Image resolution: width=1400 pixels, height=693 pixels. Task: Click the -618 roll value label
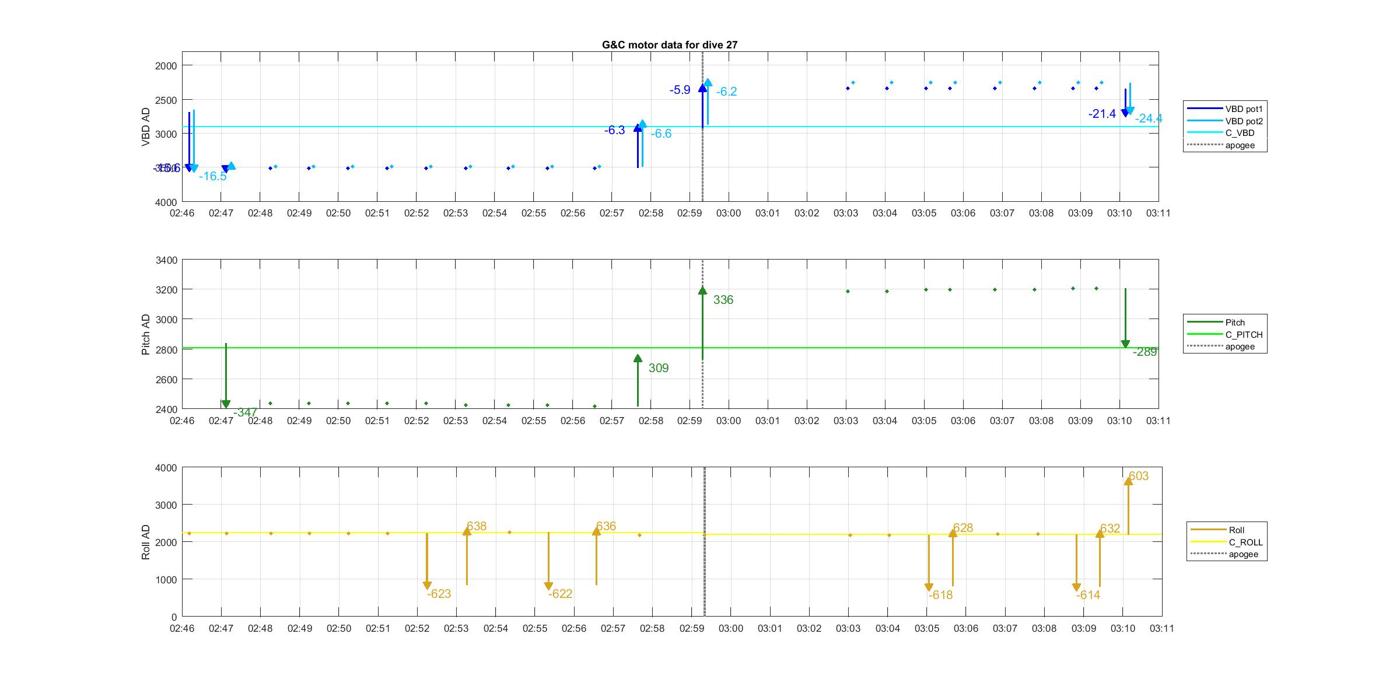pos(941,595)
